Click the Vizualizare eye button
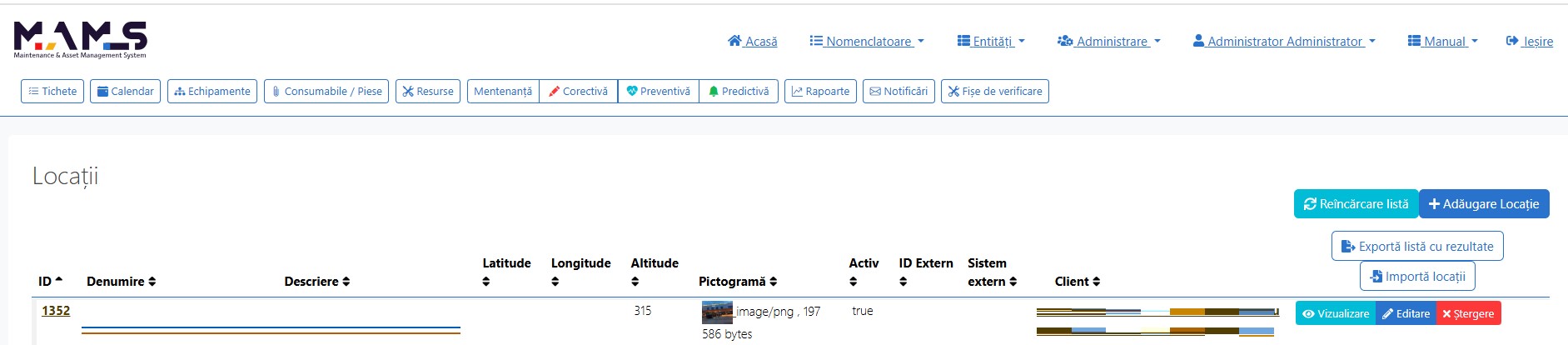1568x345 pixels. tap(1336, 313)
